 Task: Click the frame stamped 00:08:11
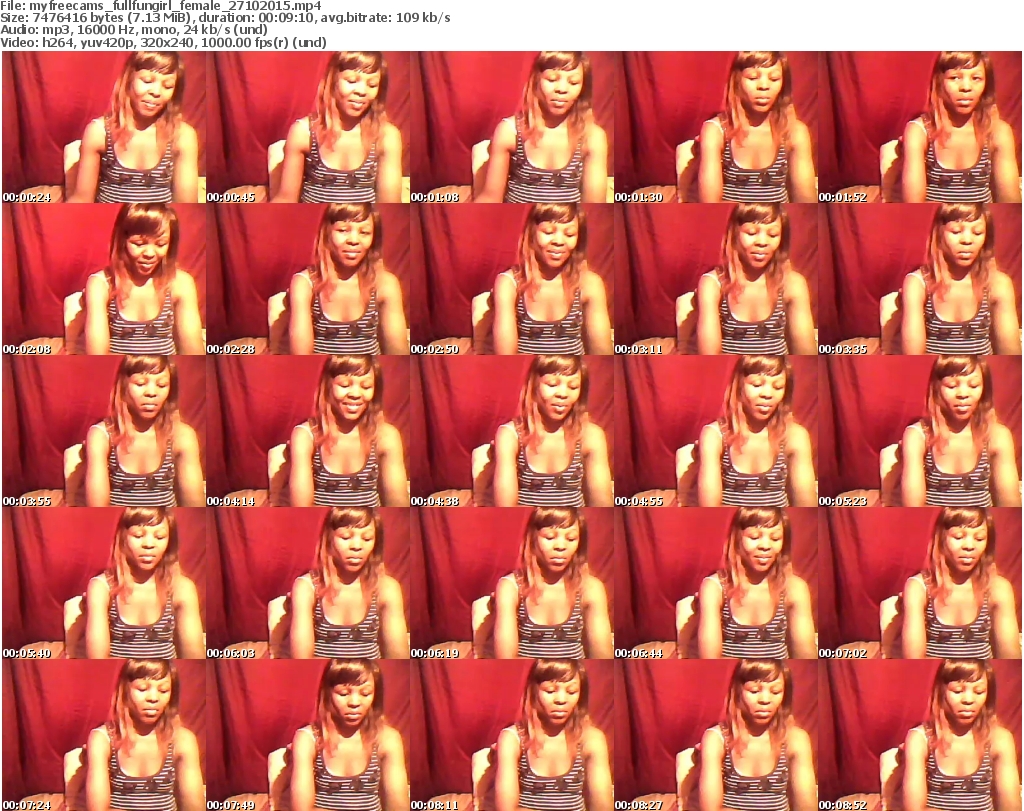coord(512,735)
